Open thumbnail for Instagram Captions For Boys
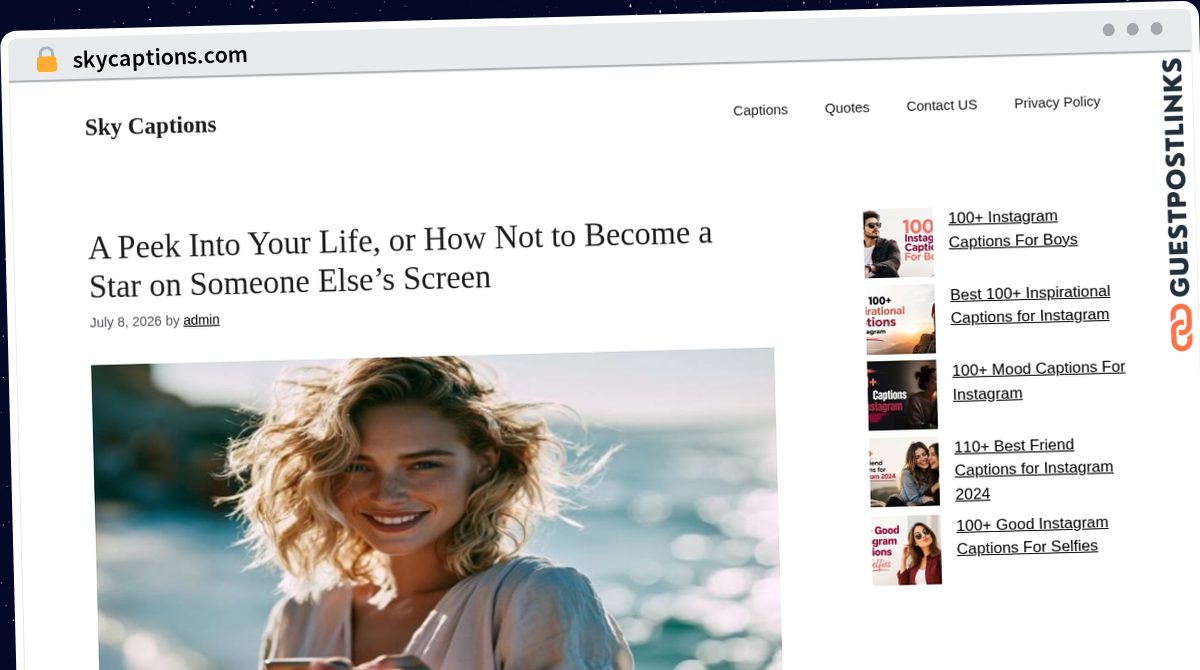1200x670 pixels. tap(898, 243)
